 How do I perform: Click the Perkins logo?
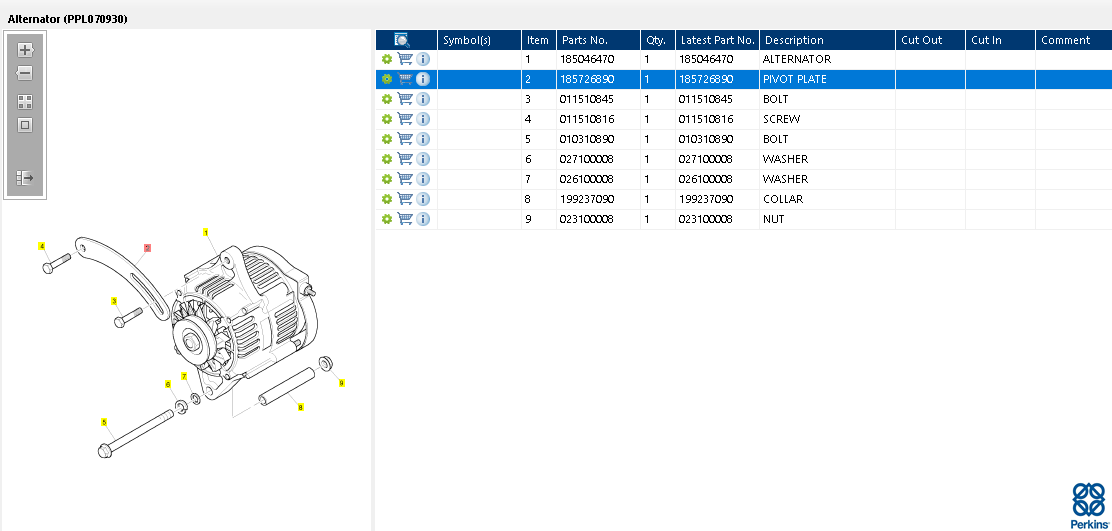click(x=1088, y=505)
